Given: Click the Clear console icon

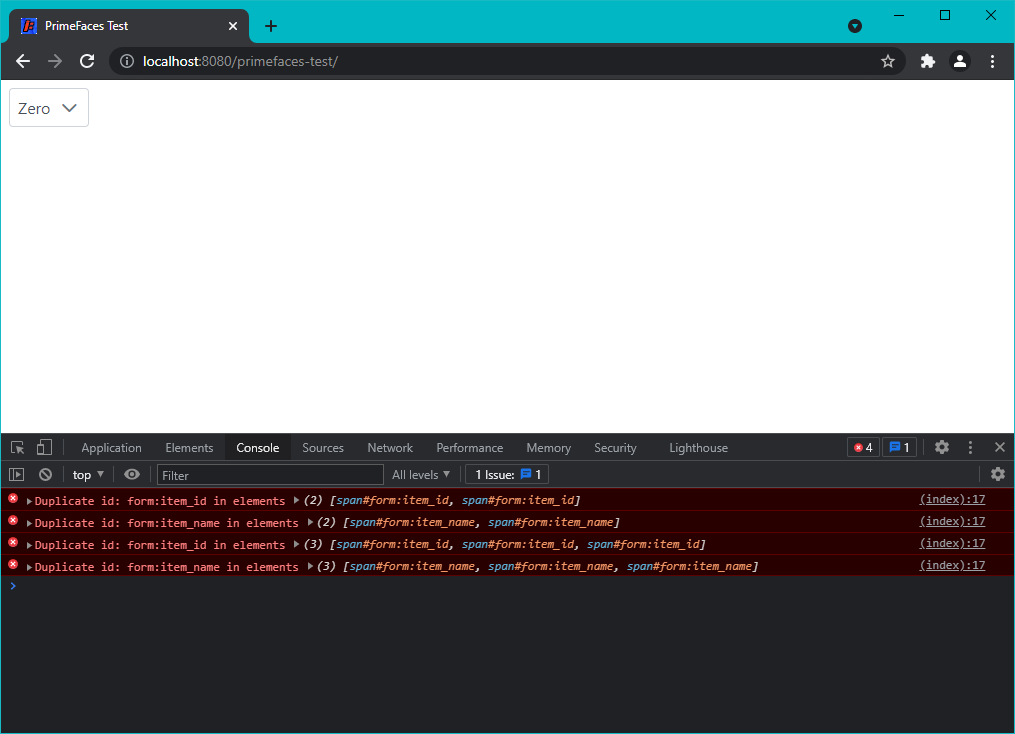Looking at the screenshot, I should [x=45, y=474].
